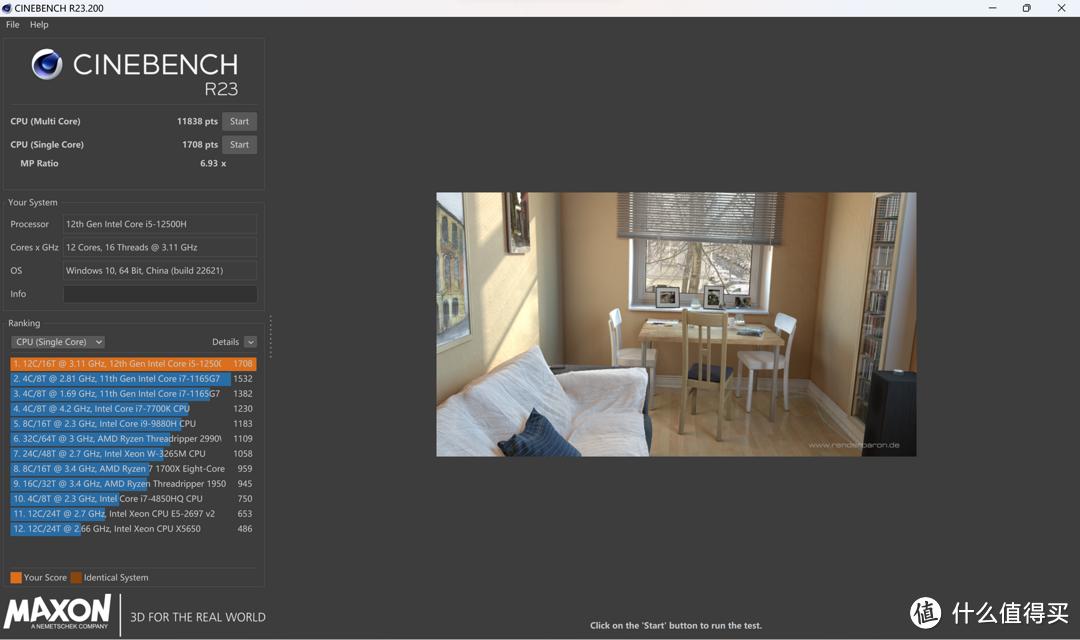Viewport: 1080px width, 640px height.
Task: Select ranking row 8 Ryzen 7 1700X
Action: (133, 468)
